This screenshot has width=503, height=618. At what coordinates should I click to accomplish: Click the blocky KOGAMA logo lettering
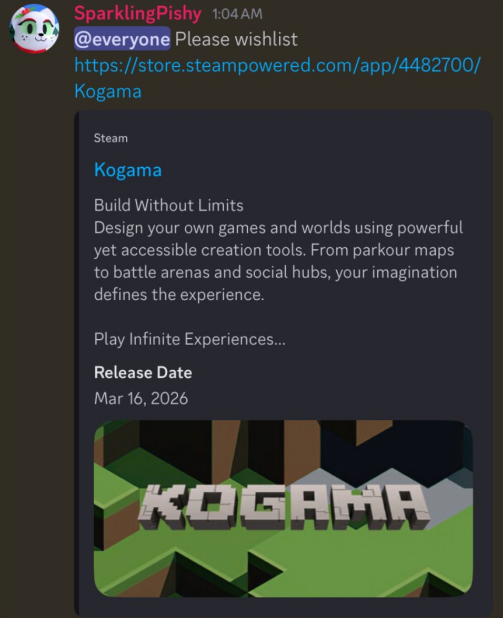(x=284, y=506)
